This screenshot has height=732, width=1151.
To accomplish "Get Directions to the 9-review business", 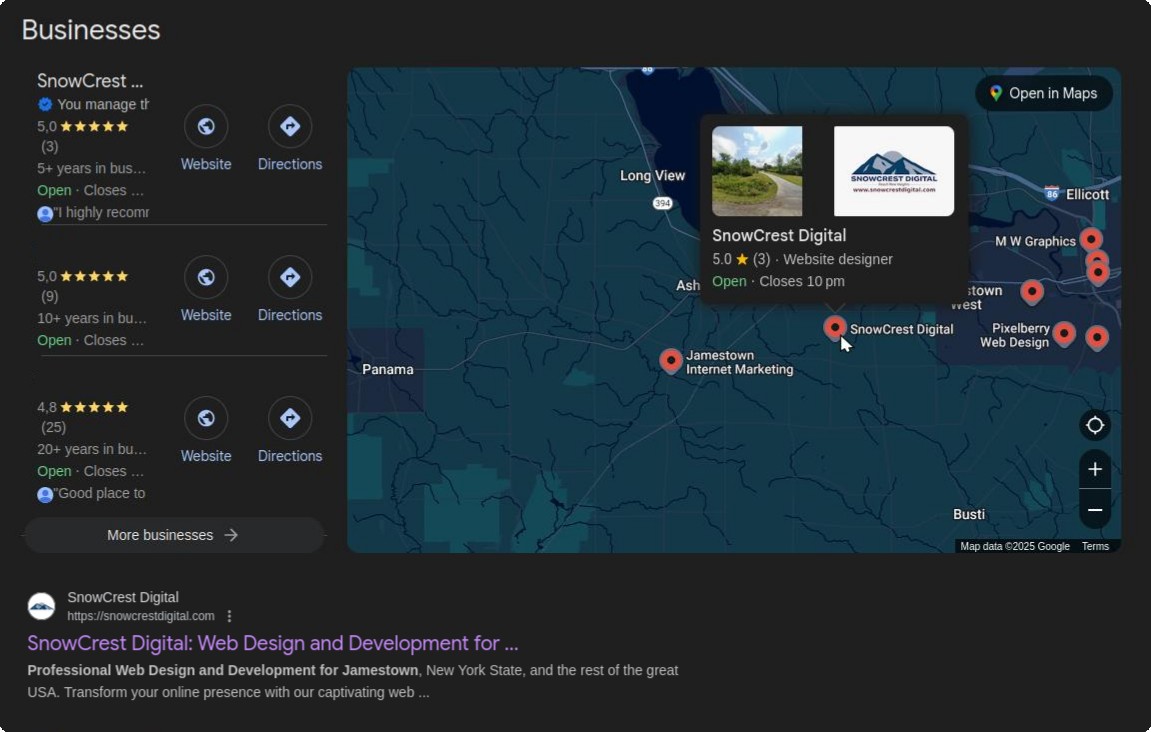I will [290, 278].
